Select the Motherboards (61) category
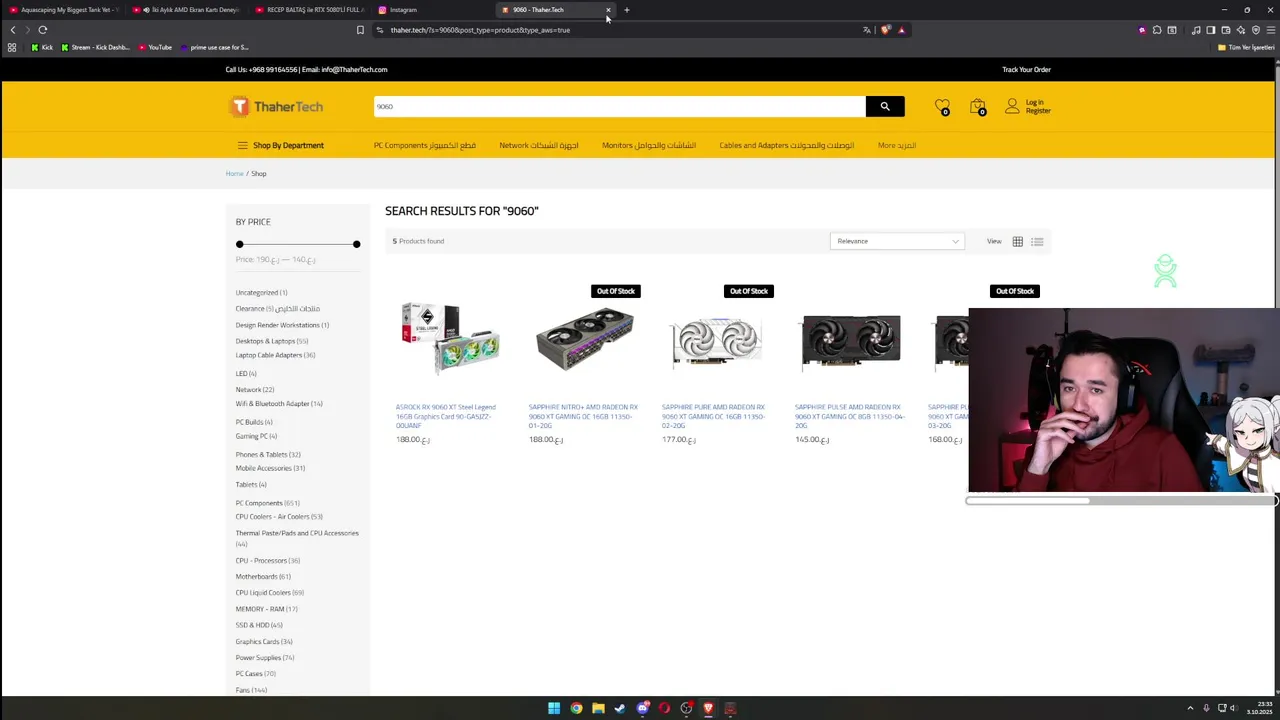The image size is (1280, 720). pos(263,576)
